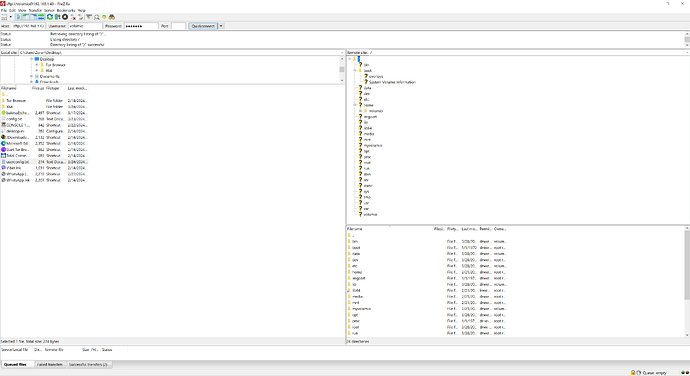The height and width of the screenshot is (376, 690).
Task: Open the Remote site path dropdown
Action: click(x=687, y=52)
